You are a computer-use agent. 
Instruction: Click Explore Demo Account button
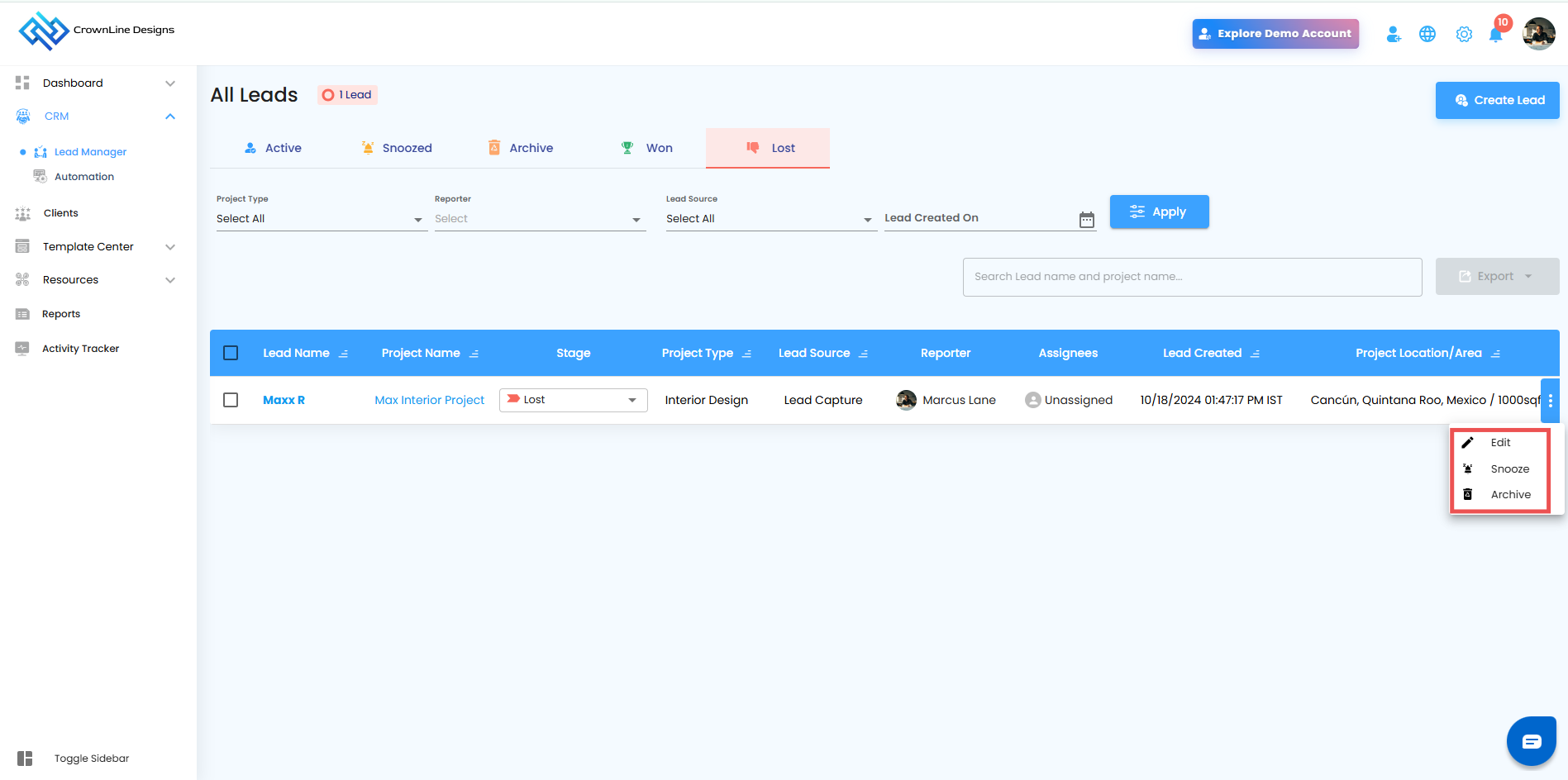click(x=1275, y=34)
